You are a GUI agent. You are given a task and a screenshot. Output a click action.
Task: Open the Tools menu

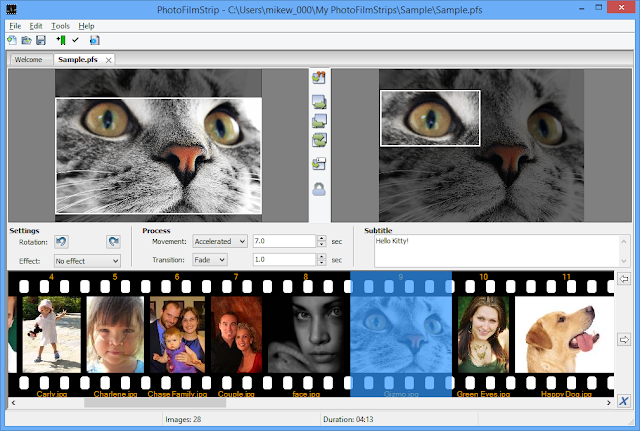pyautogui.click(x=60, y=26)
